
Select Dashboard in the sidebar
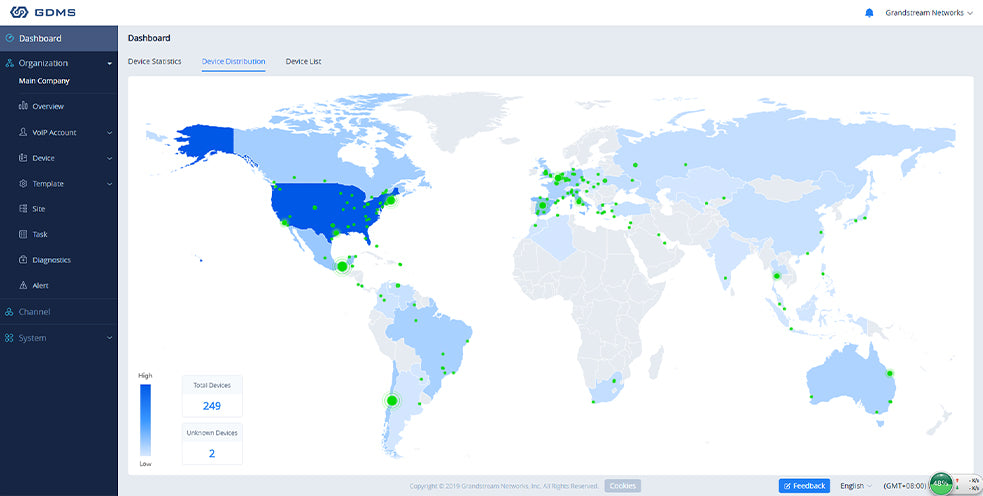tap(59, 38)
